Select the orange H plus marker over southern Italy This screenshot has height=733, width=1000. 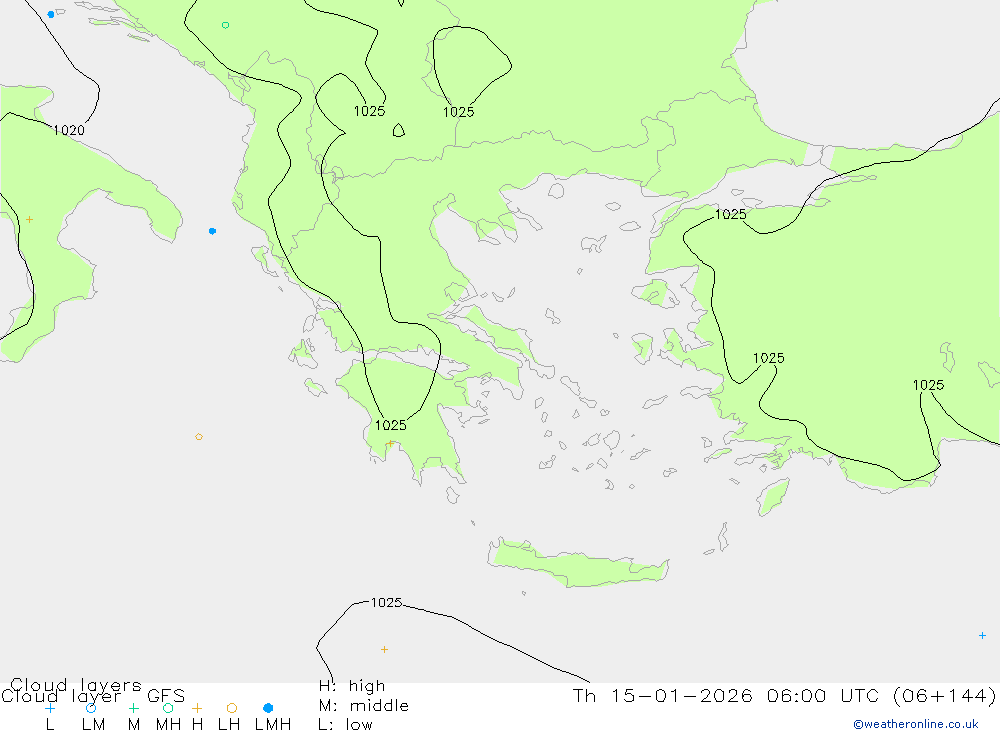tap(29, 219)
